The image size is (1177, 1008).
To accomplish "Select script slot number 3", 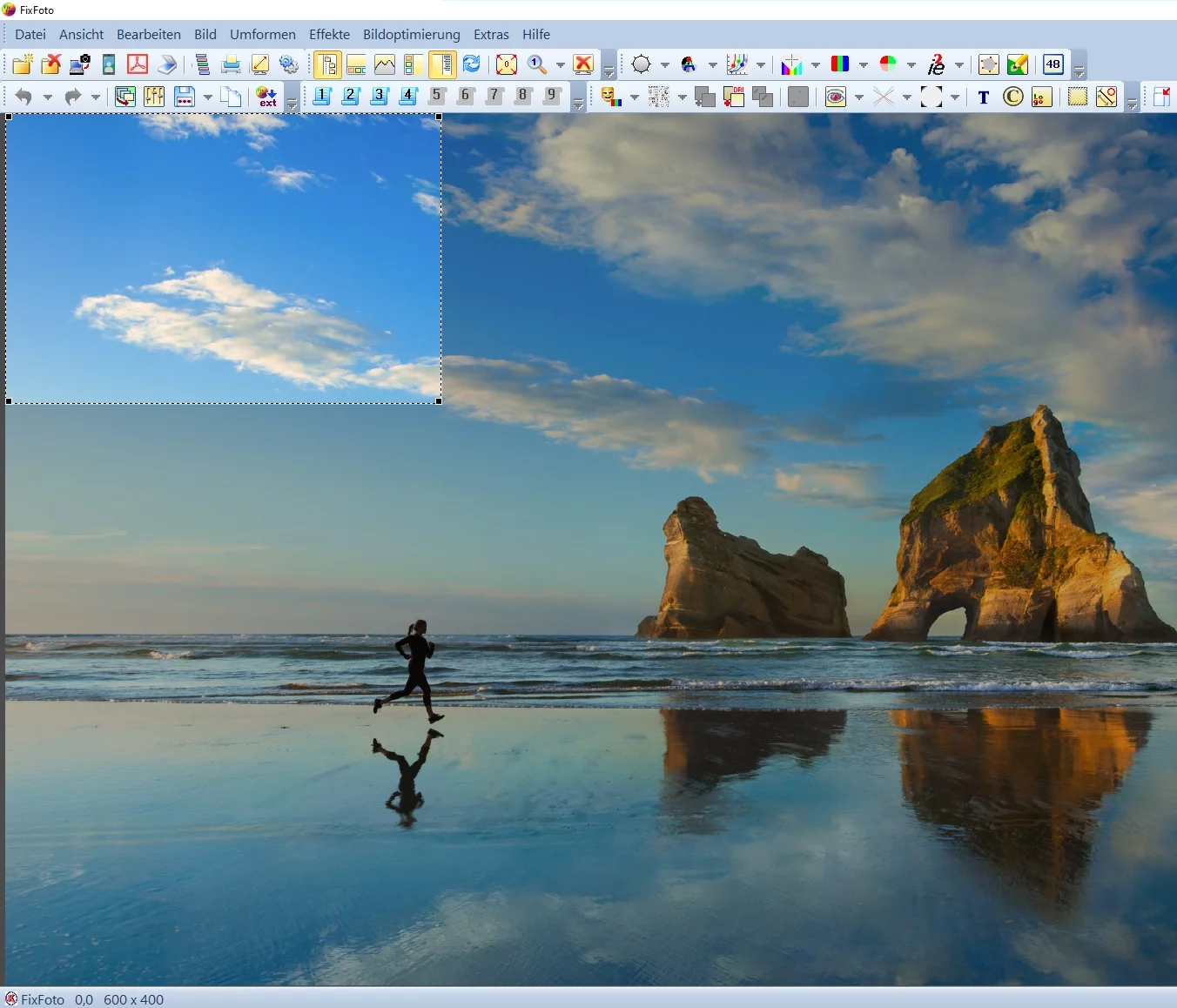I will click(380, 96).
